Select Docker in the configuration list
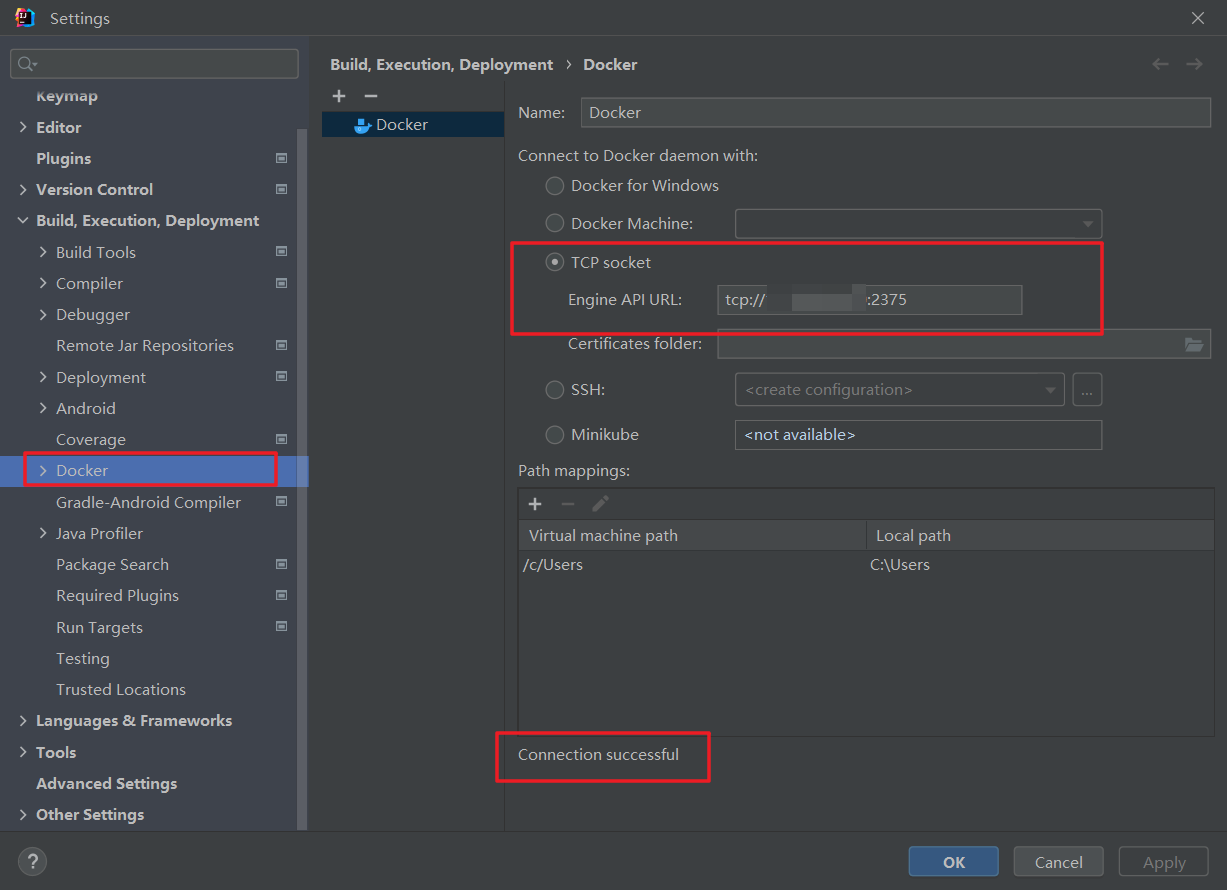This screenshot has height=890, width=1227. pyautogui.click(x=402, y=125)
